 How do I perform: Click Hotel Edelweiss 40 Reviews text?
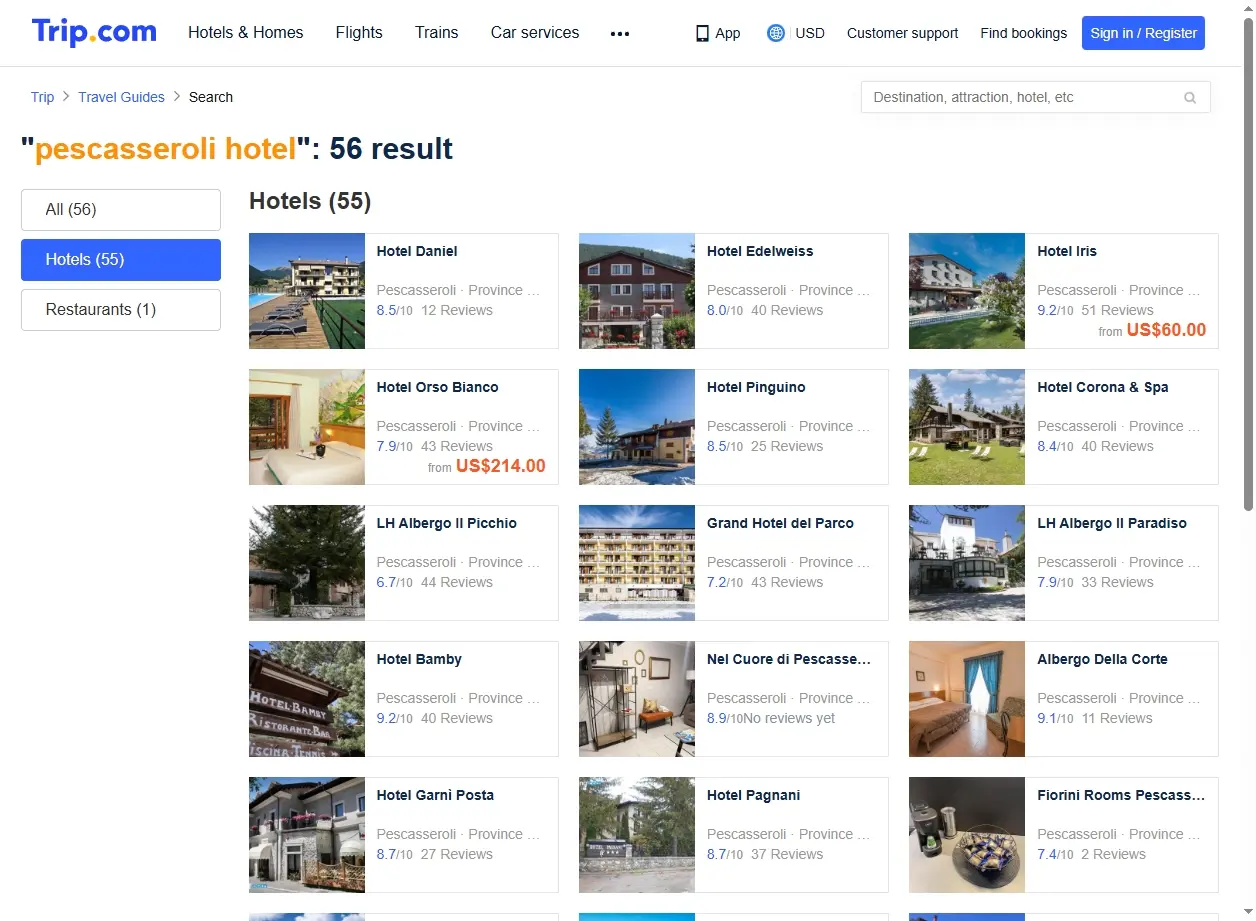[x=787, y=310]
